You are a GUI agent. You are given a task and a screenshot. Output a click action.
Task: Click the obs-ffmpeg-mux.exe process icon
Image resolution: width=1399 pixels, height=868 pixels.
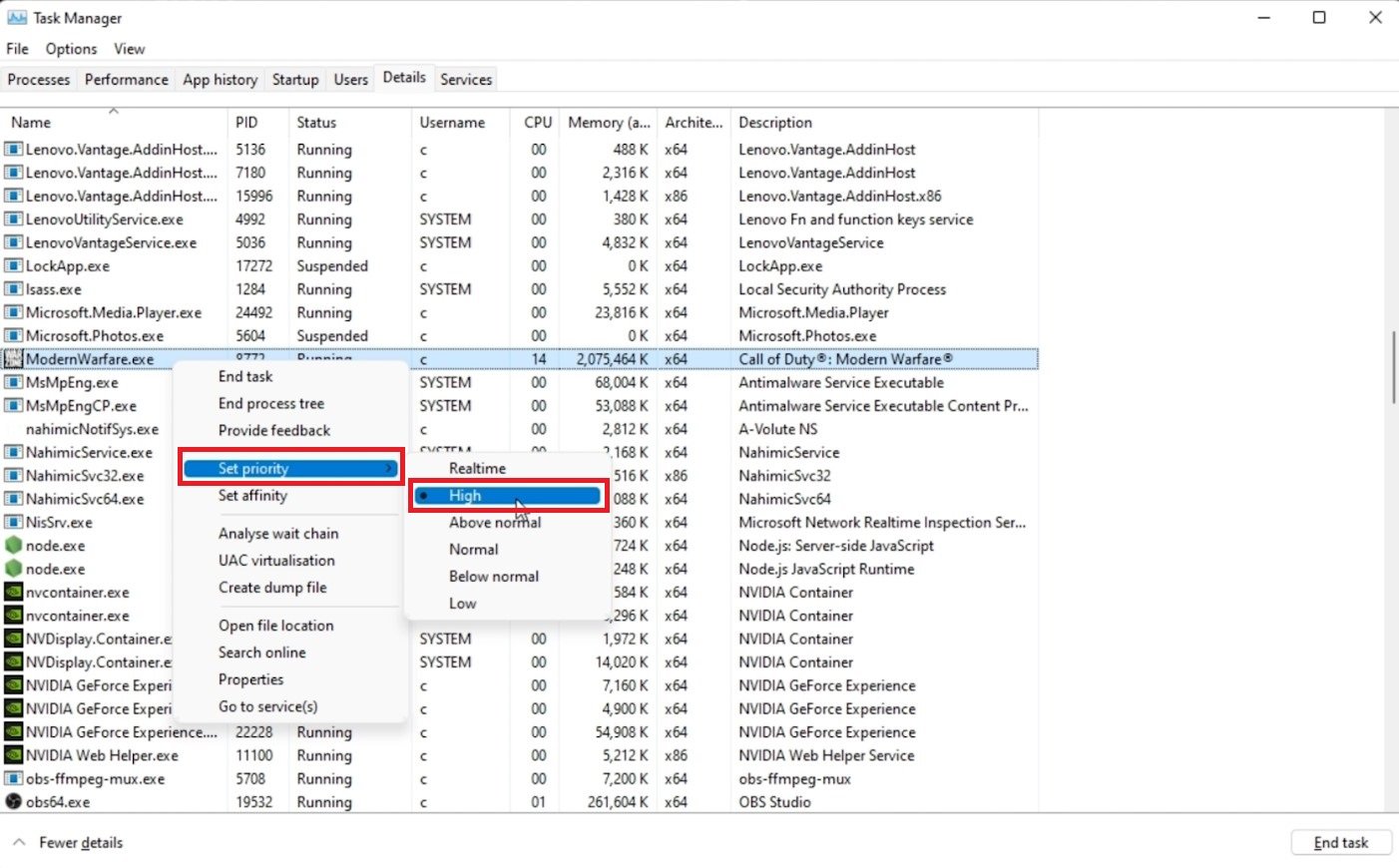[13, 779]
